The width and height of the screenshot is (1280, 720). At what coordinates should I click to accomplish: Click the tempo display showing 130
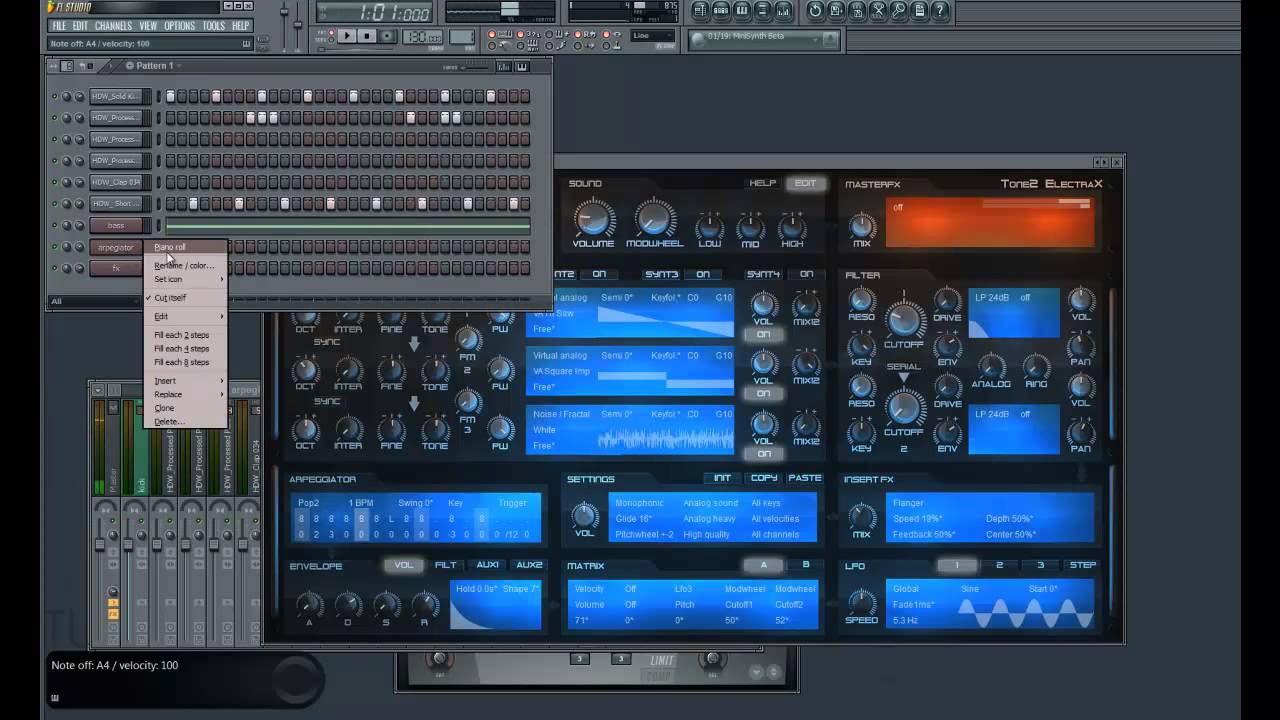421,37
